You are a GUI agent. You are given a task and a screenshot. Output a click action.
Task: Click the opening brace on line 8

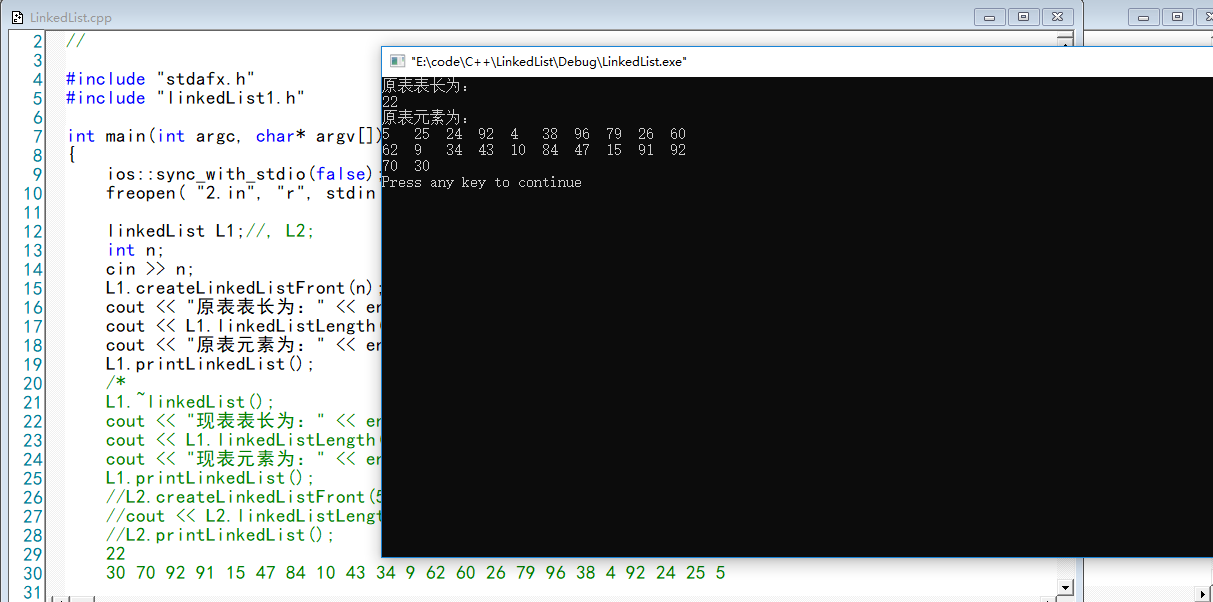(x=71, y=155)
